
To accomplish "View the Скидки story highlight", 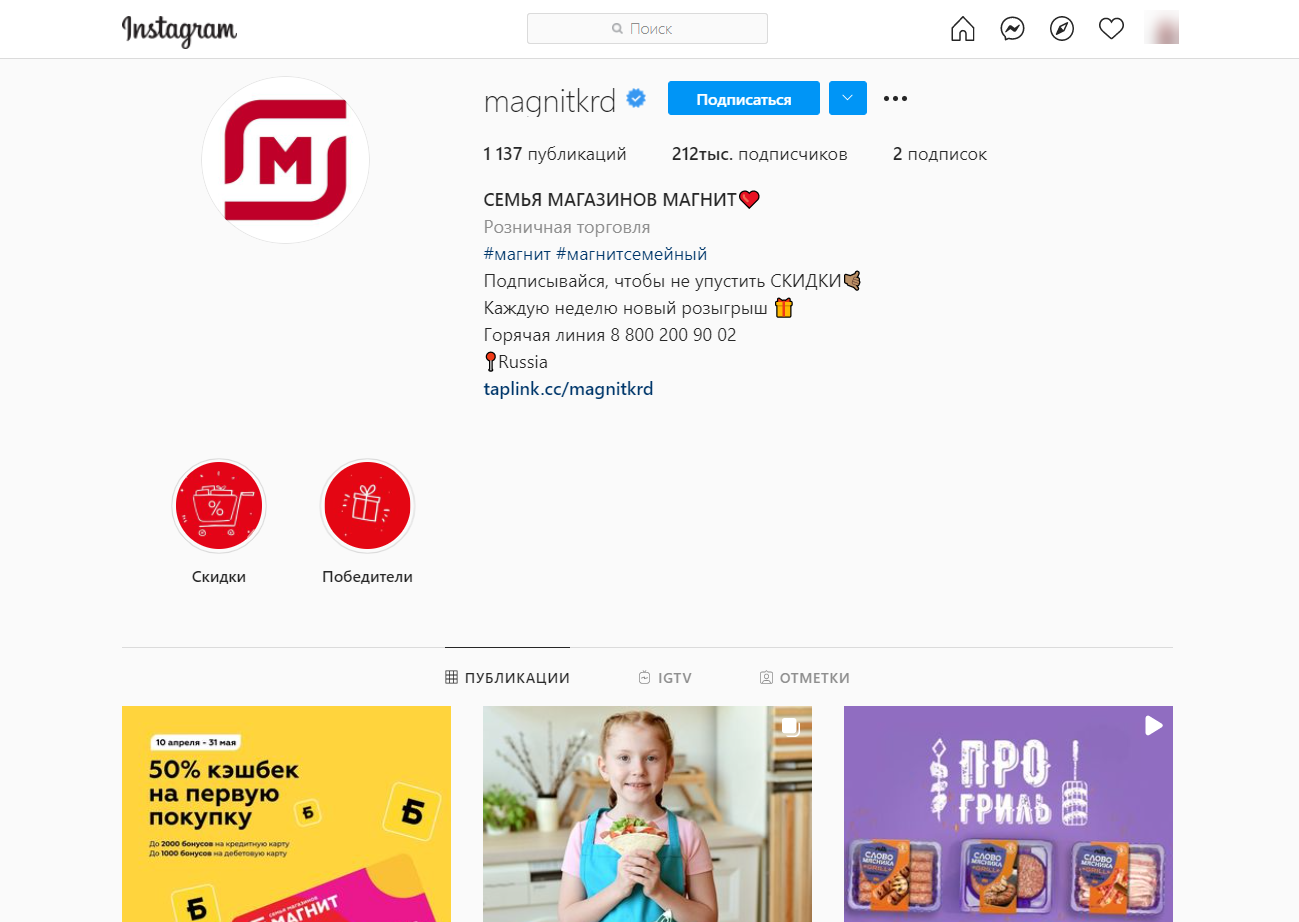I will click(218, 507).
